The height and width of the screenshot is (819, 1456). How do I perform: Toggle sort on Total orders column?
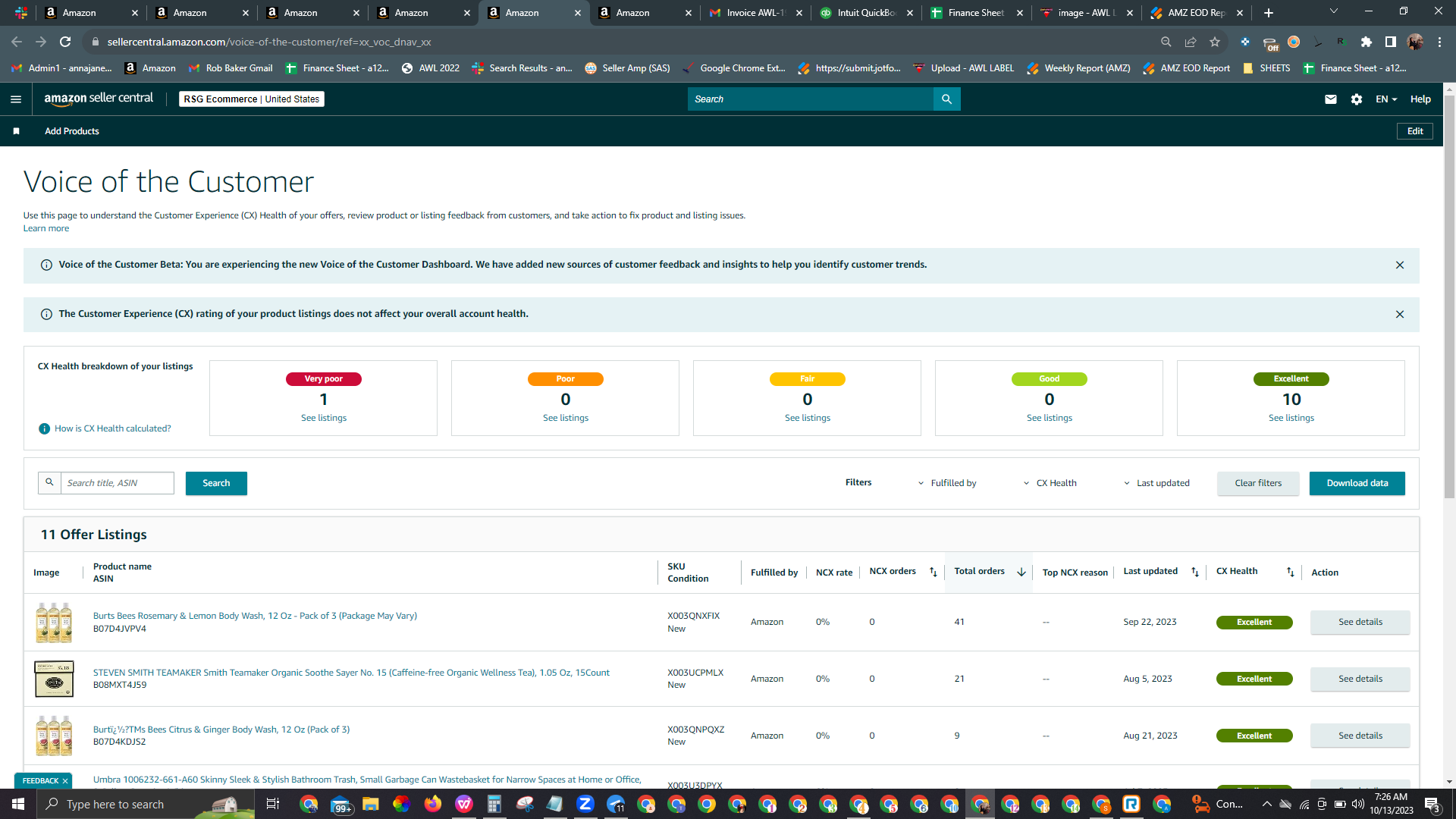pos(1021,573)
